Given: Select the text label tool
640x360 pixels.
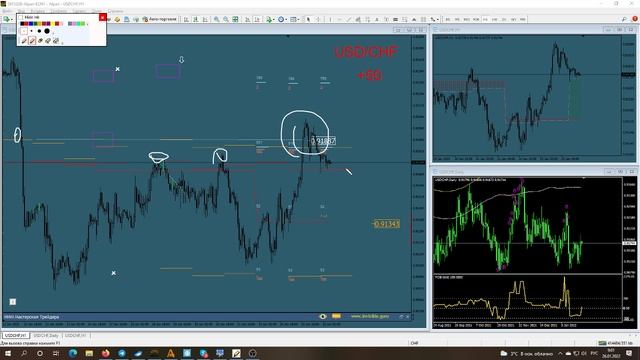Looking at the screenshot, I should [386, 19].
